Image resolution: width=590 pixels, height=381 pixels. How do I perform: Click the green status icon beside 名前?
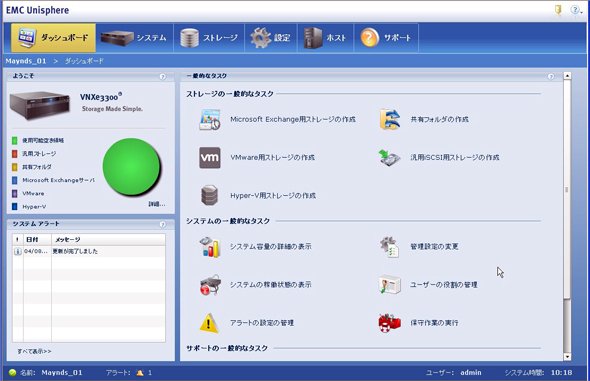[x=12, y=373]
